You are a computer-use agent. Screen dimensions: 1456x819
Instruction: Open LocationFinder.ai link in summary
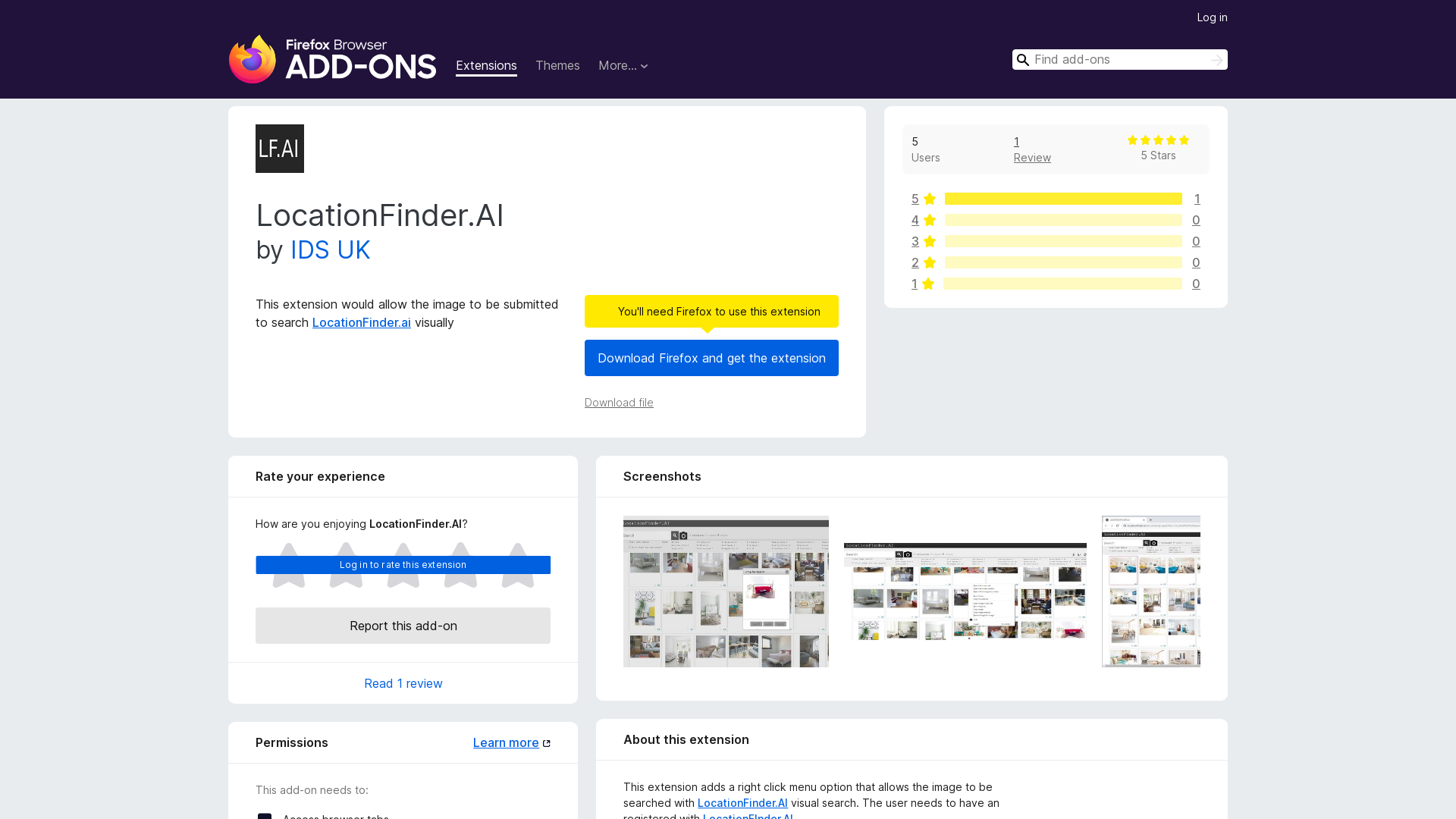[362, 322]
